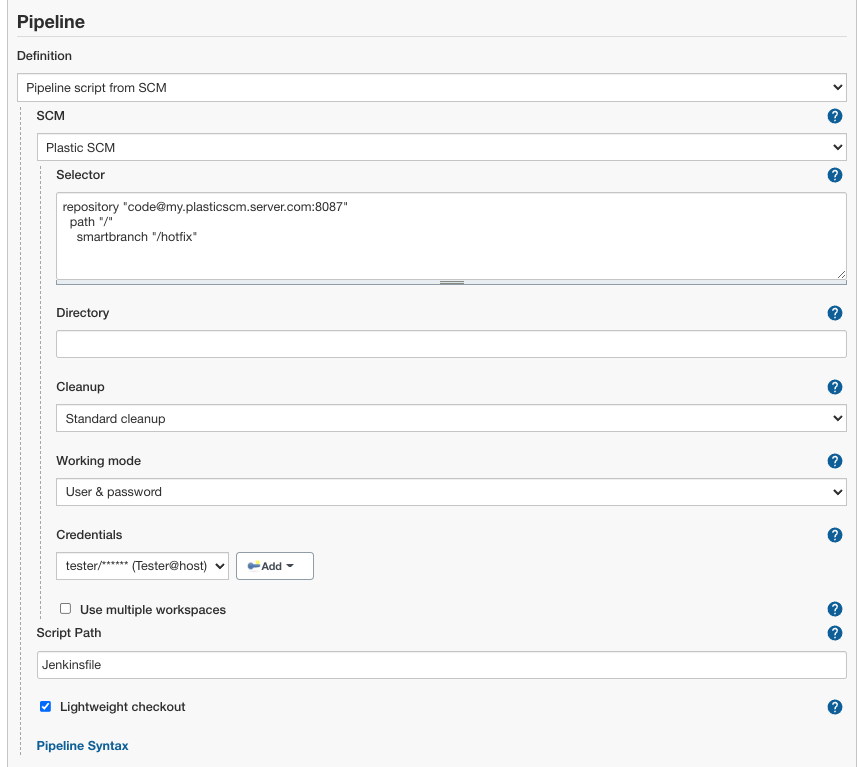Screen dimensions: 863x767
Task: Open help for the Selector field
Action: click(834, 175)
